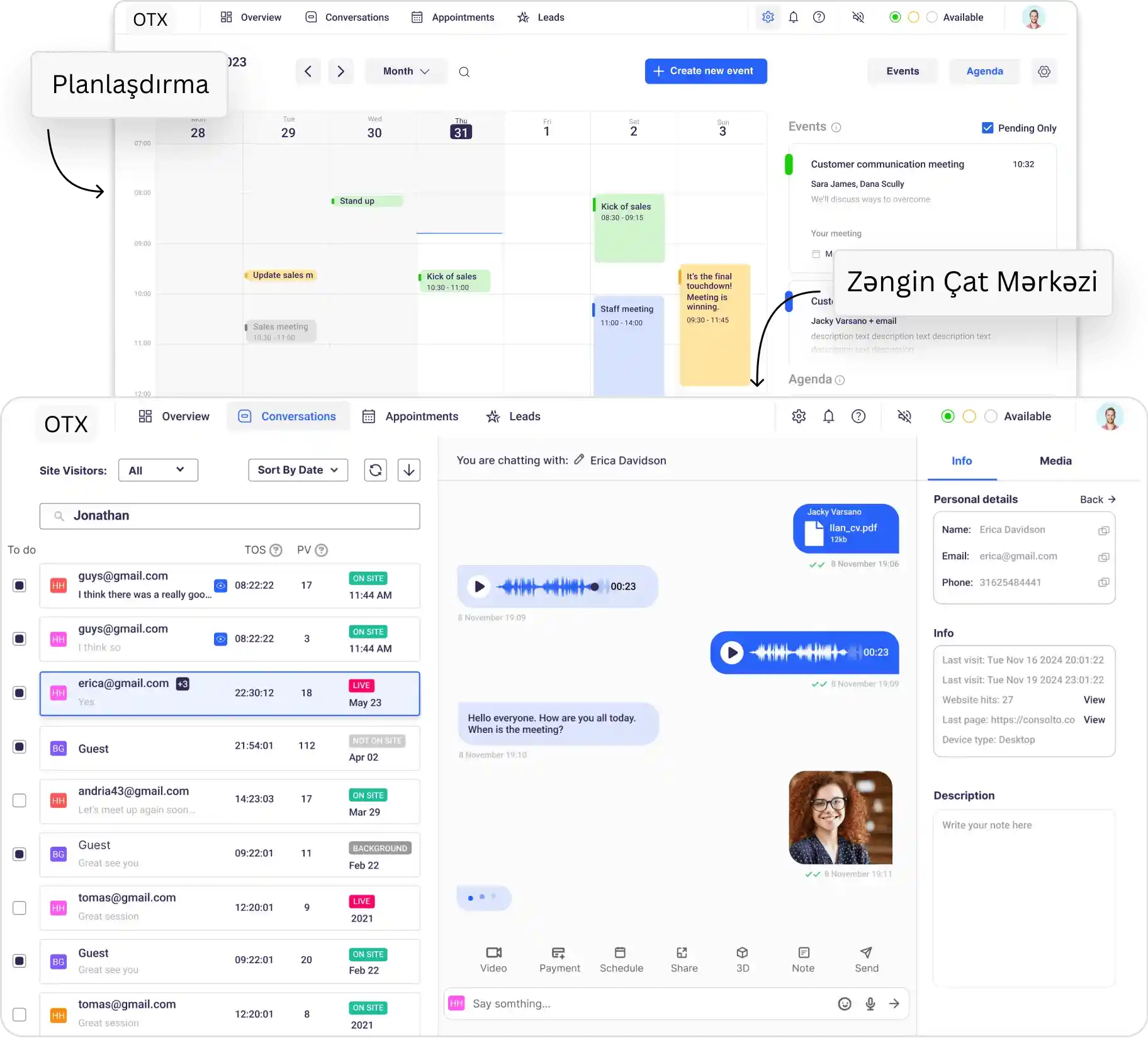Copy Erica Davidson's email address
Screen dimensions: 1148x1038
(1103, 557)
